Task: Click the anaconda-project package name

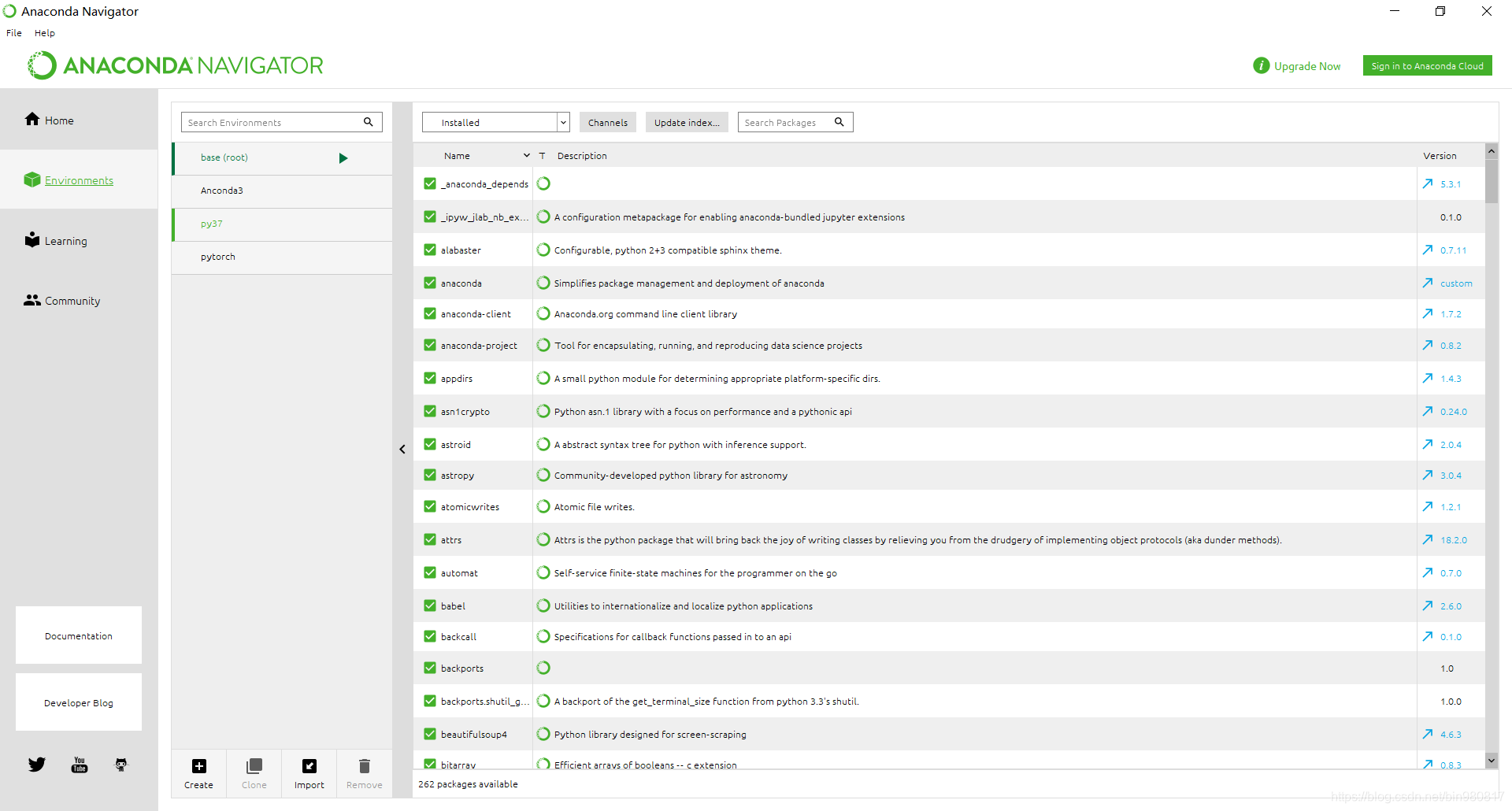Action: 479,345
